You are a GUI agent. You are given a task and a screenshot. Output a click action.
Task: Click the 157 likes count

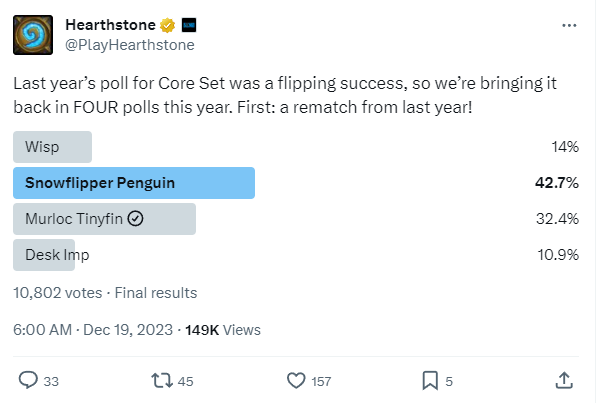[321, 381]
